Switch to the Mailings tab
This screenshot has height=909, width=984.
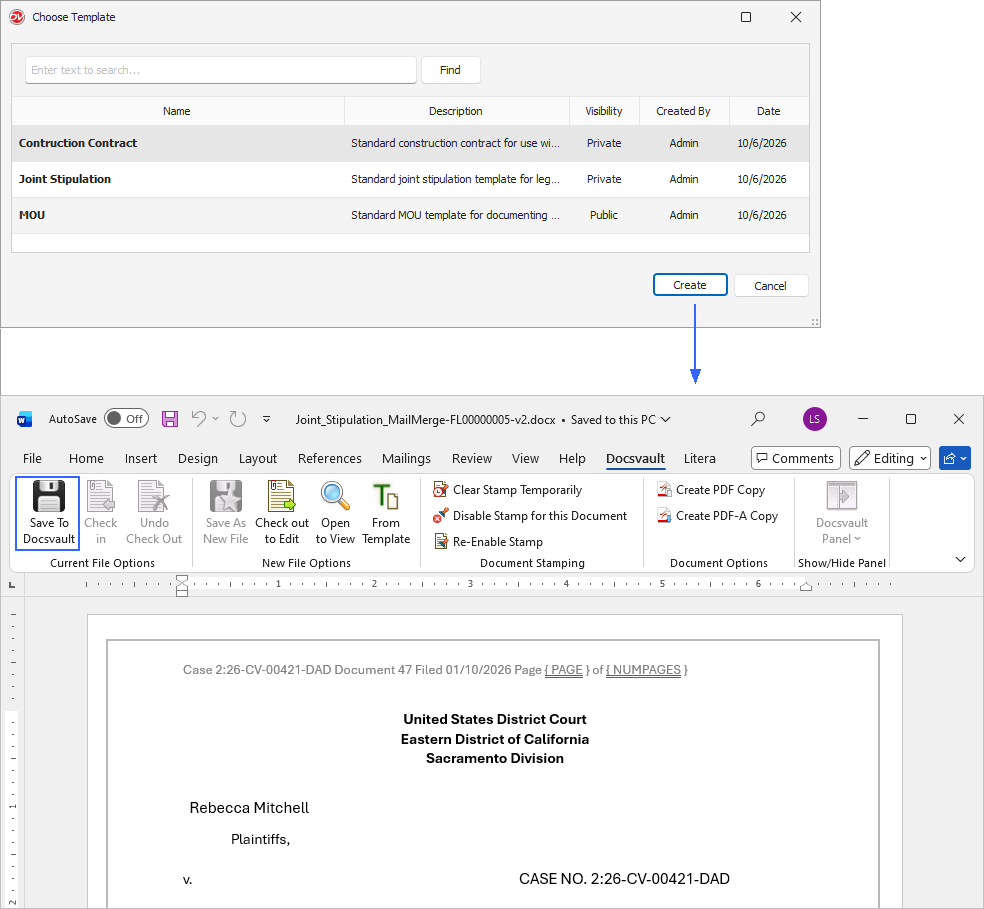(406, 458)
